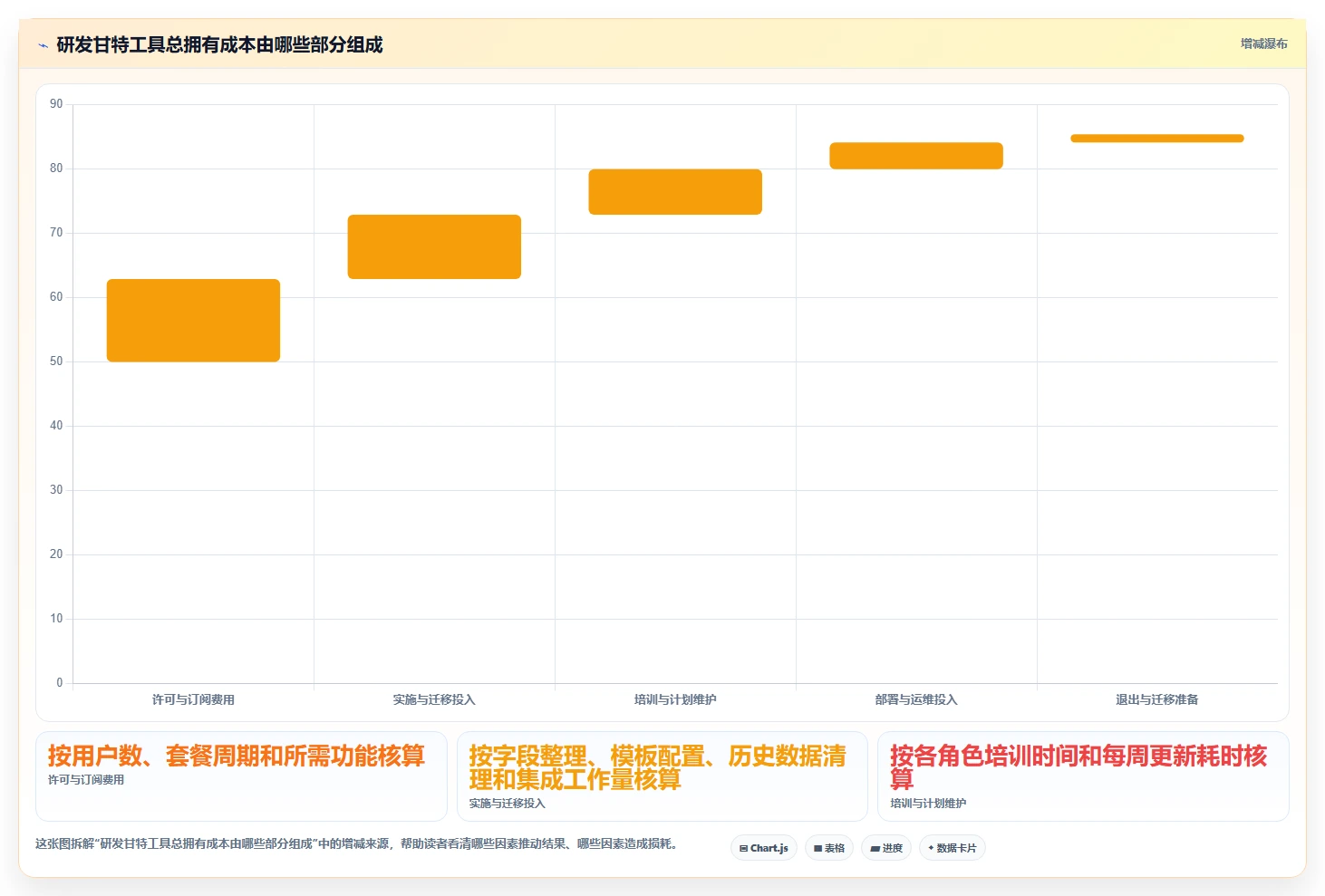The height and width of the screenshot is (896, 1325).
Task: Click the 增减瀑布 chart type label
Action: (1263, 43)
